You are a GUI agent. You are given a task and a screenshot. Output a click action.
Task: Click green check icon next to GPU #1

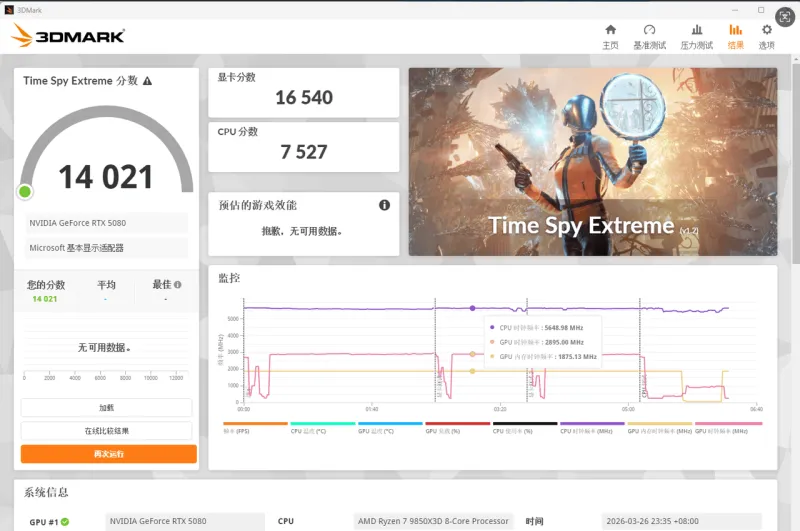coord(65,522)
